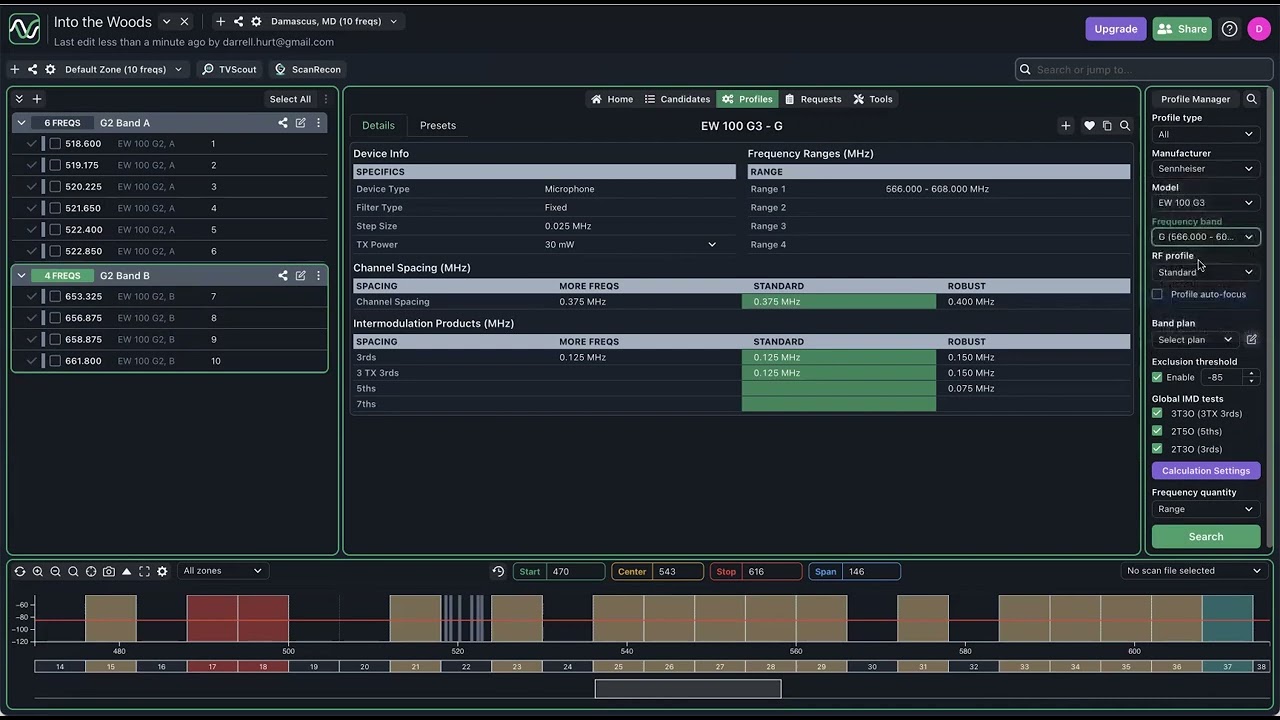Screen dimensions: 1280x720
Task: Switch to the Presets tab
Action: (x=438, y=126)
